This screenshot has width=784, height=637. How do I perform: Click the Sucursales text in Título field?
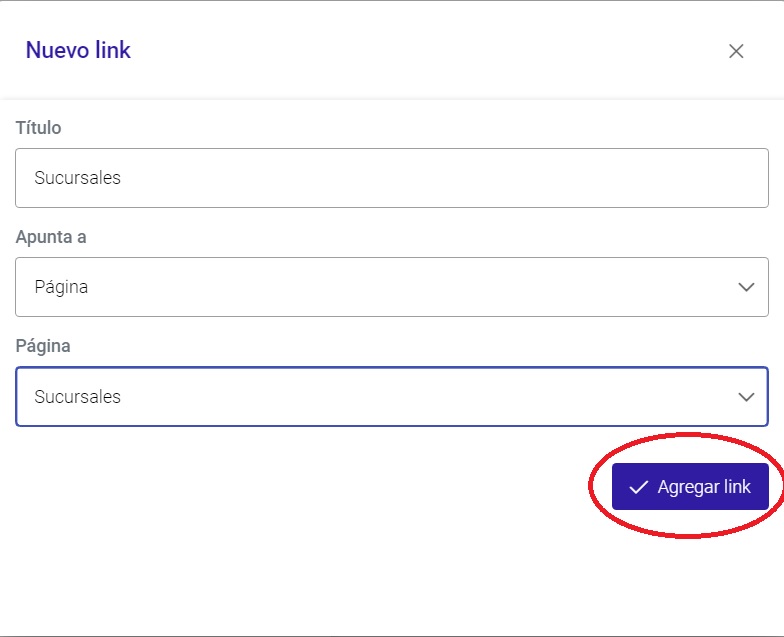point(78,178)
